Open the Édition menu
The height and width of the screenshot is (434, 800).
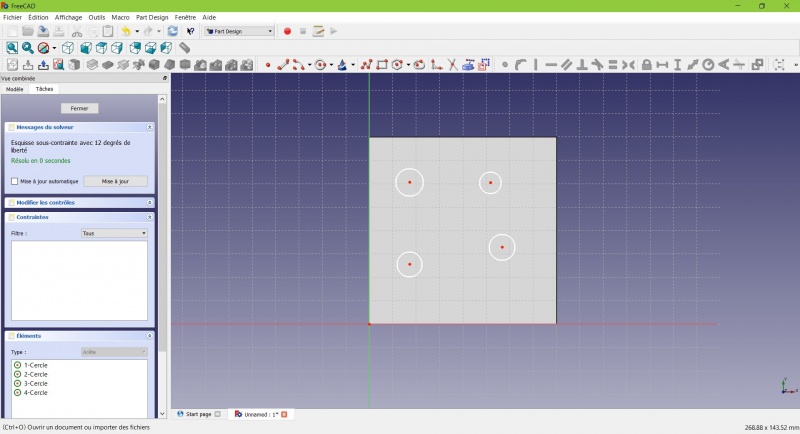38,17
